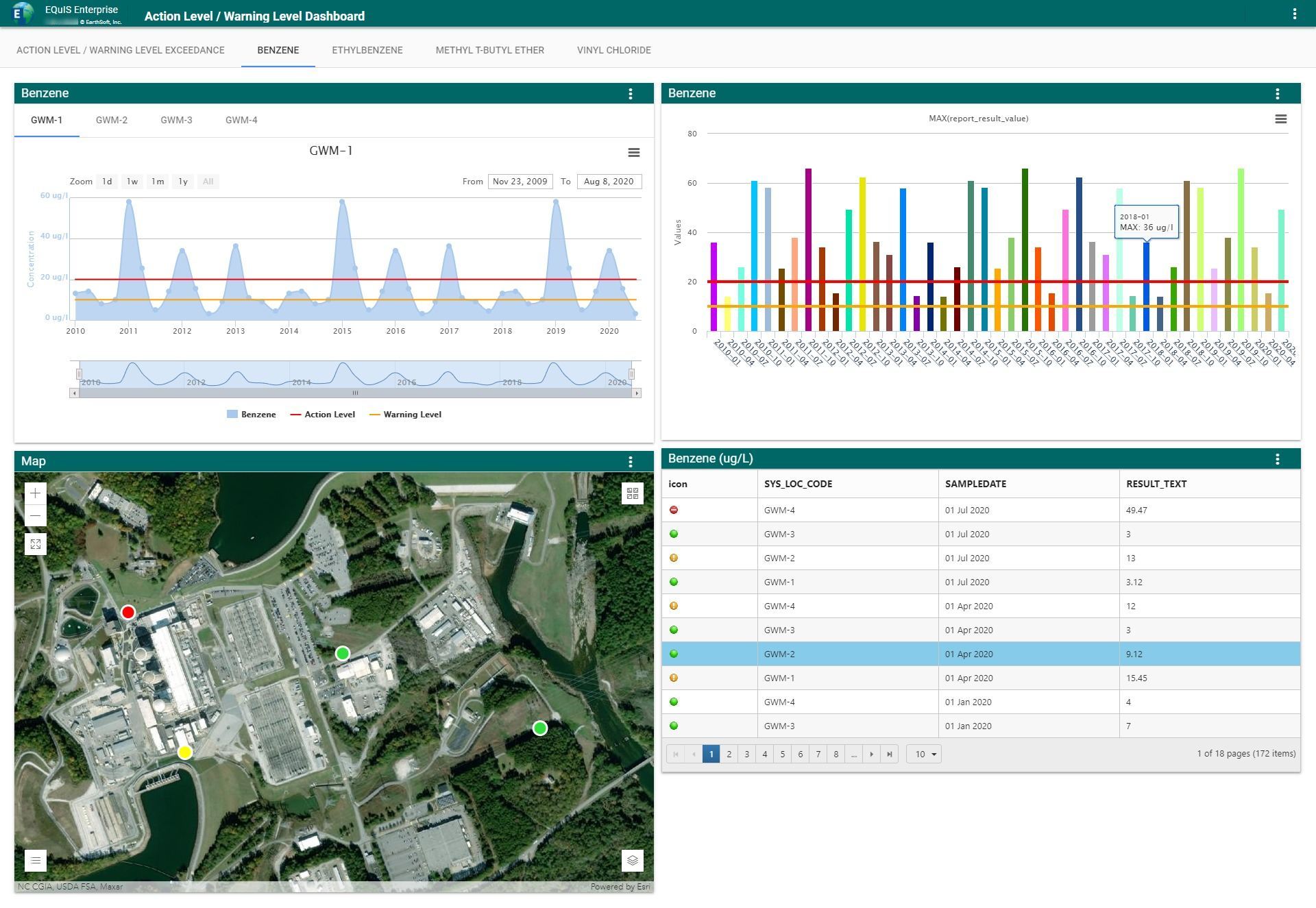Open dashboard top-right kebab menu

pyautogui.click(x=1294, y=14)
